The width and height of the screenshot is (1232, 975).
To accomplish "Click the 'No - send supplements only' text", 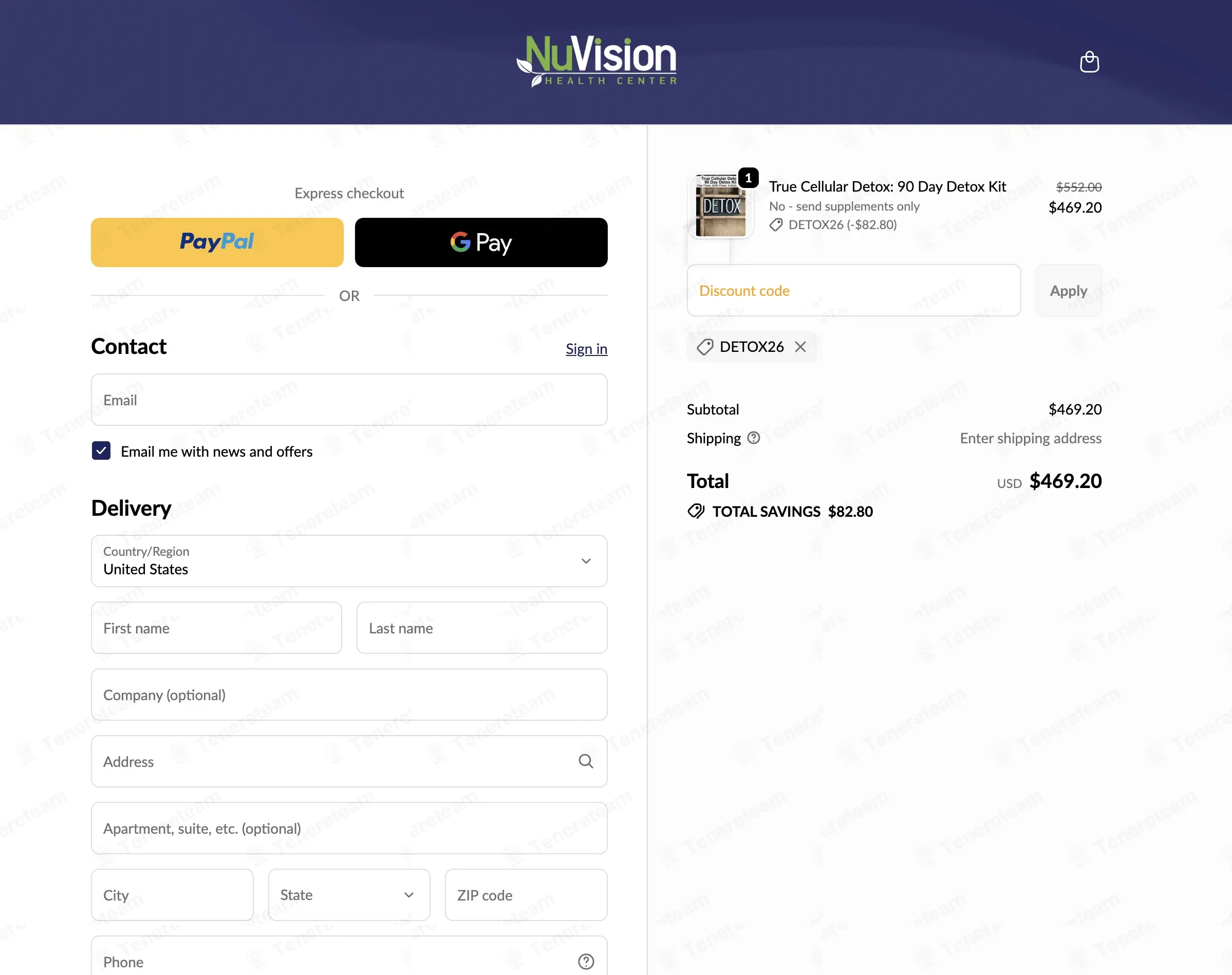I will coord(844,206).
